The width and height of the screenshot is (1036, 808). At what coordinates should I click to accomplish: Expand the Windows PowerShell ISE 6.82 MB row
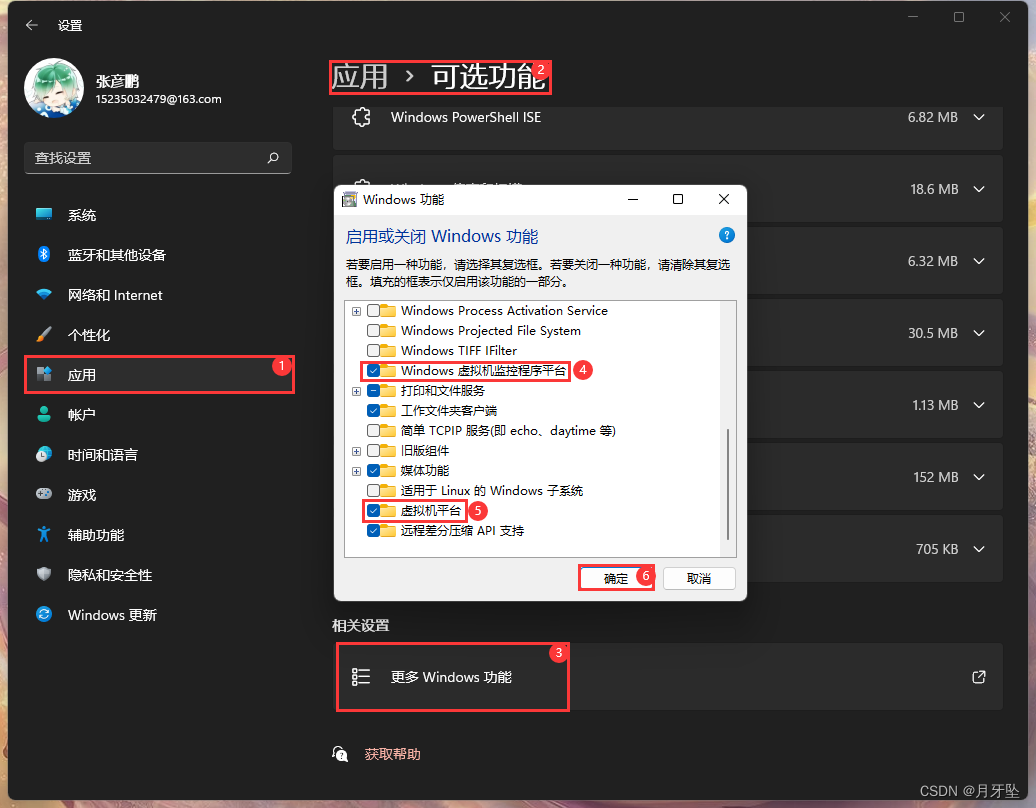tap(979, 117)
